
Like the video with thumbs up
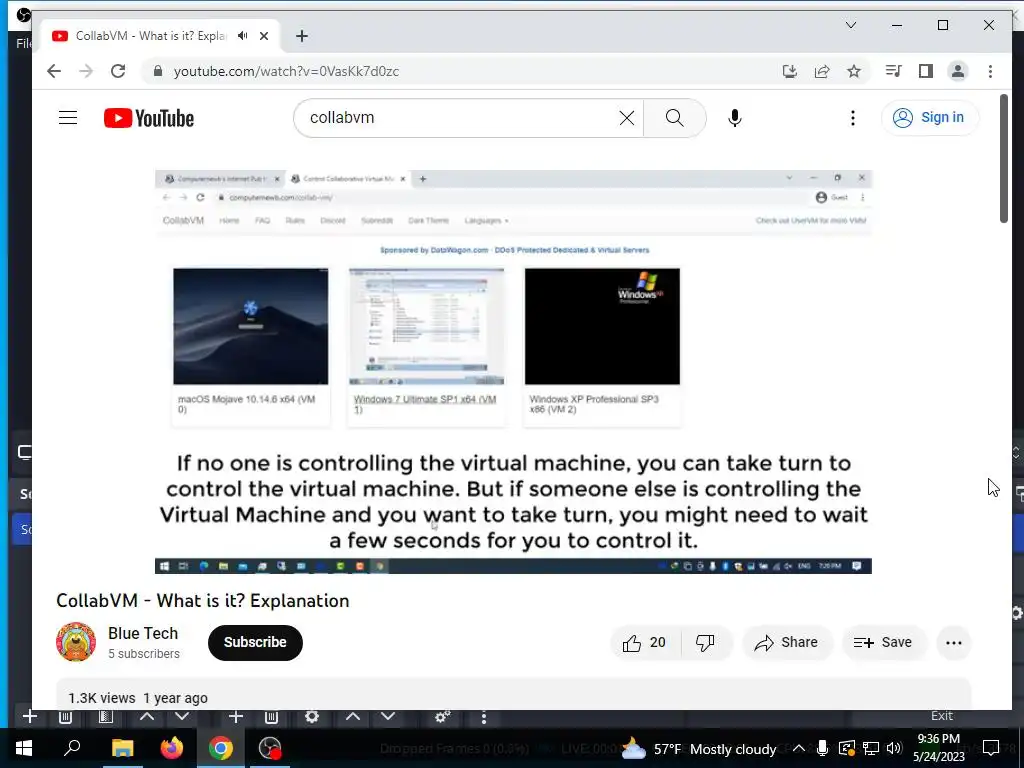pos(645,643)
